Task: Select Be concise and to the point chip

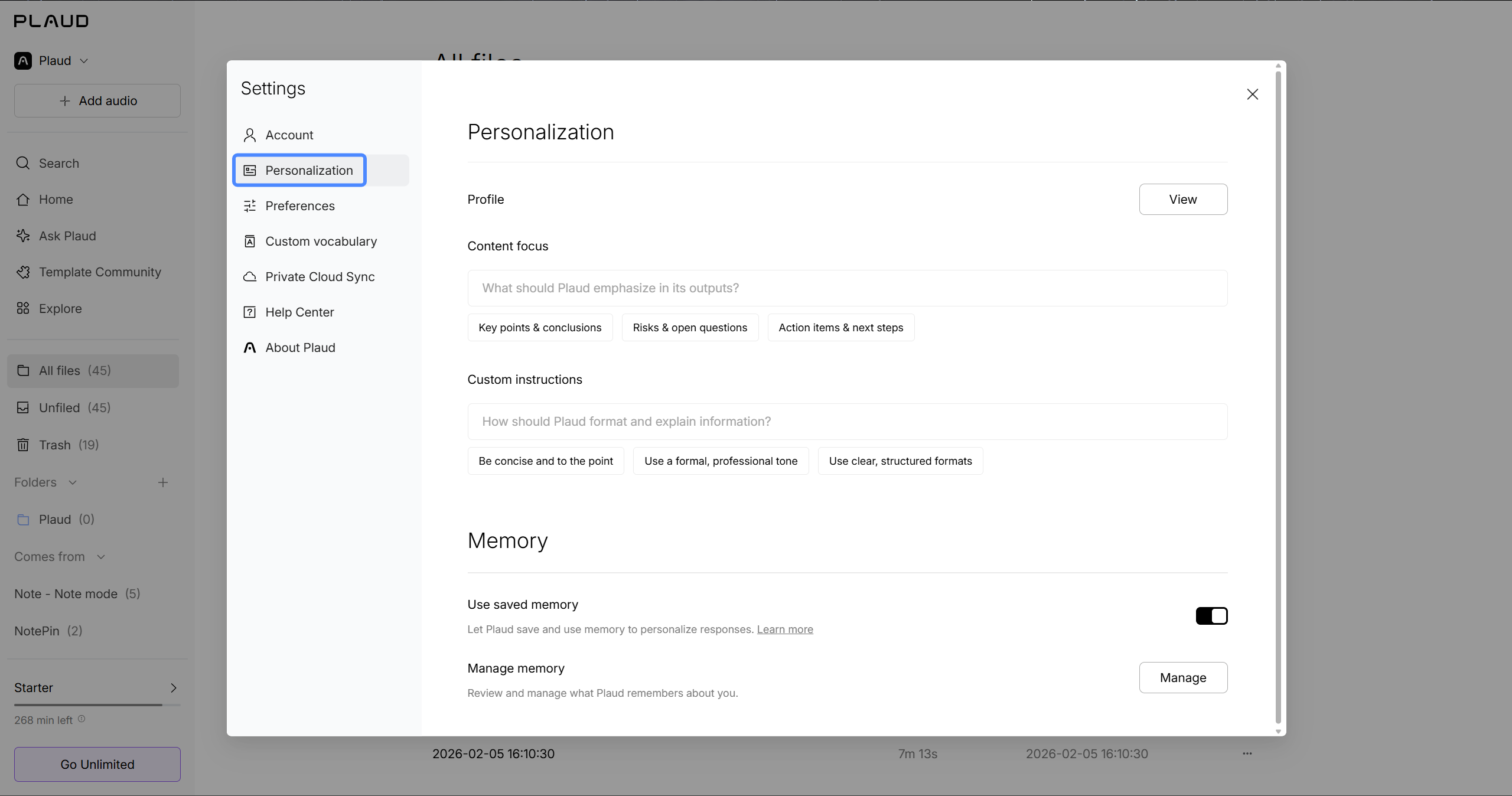Action: pyautogui.click(x=546, y=461)
